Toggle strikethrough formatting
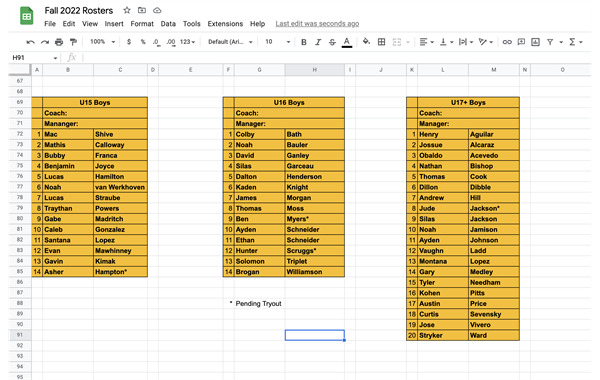The image size is (600, 380). [x=332, y=42]
